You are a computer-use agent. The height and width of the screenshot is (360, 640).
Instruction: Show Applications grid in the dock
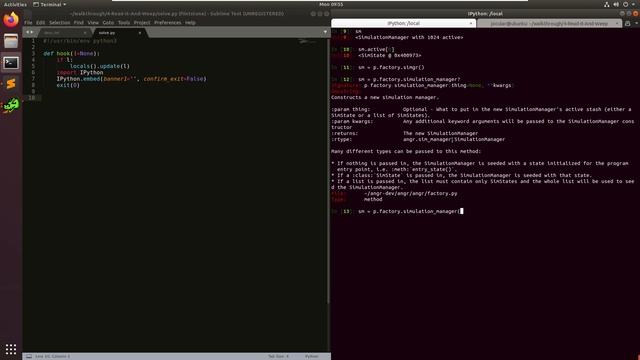pyautogui.click(x=11, y=349)
